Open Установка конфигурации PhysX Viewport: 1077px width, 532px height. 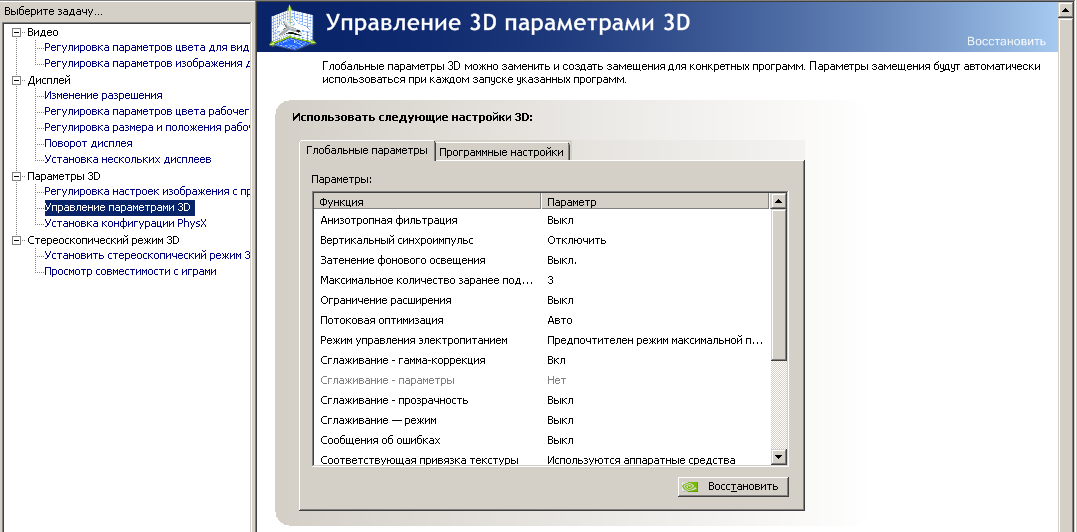tap(125, 223)
